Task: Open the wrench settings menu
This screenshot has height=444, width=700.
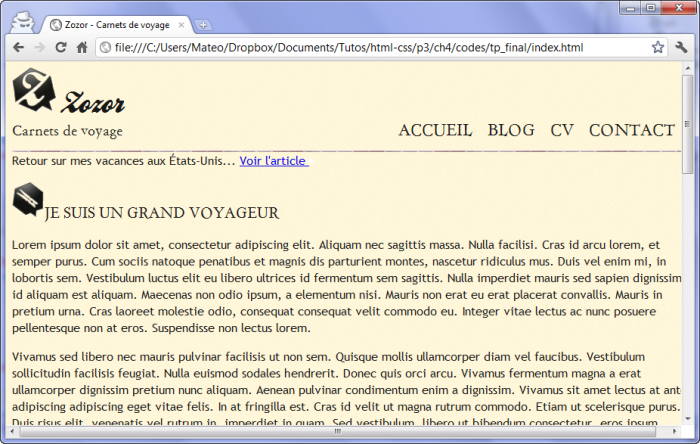Action: tap(681, 47)
